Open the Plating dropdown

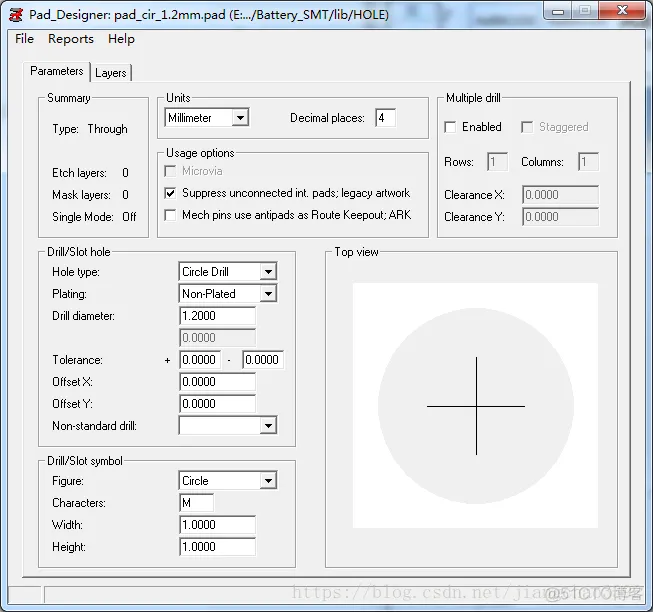[228, 294]
